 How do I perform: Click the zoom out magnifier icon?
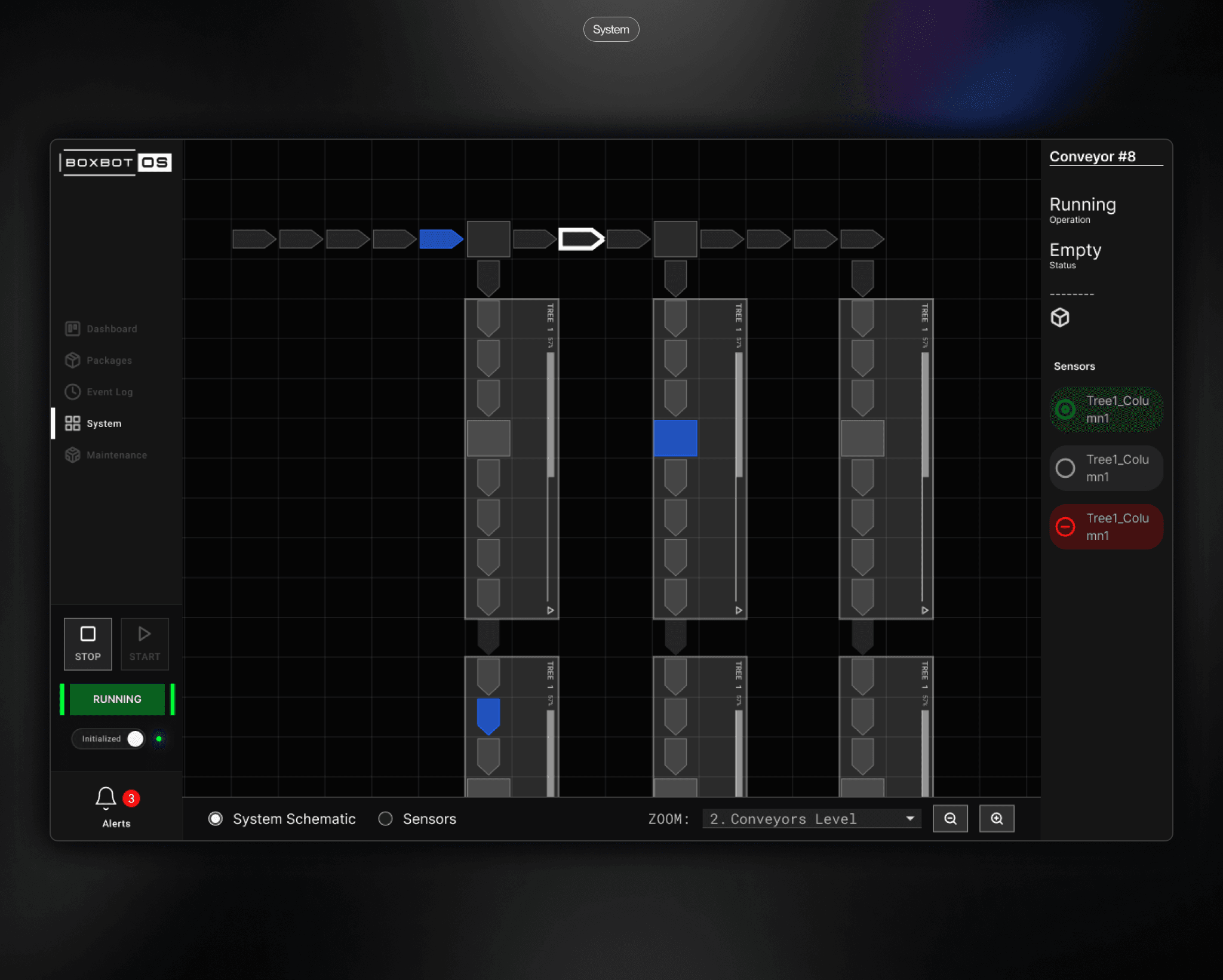point(950,819)
